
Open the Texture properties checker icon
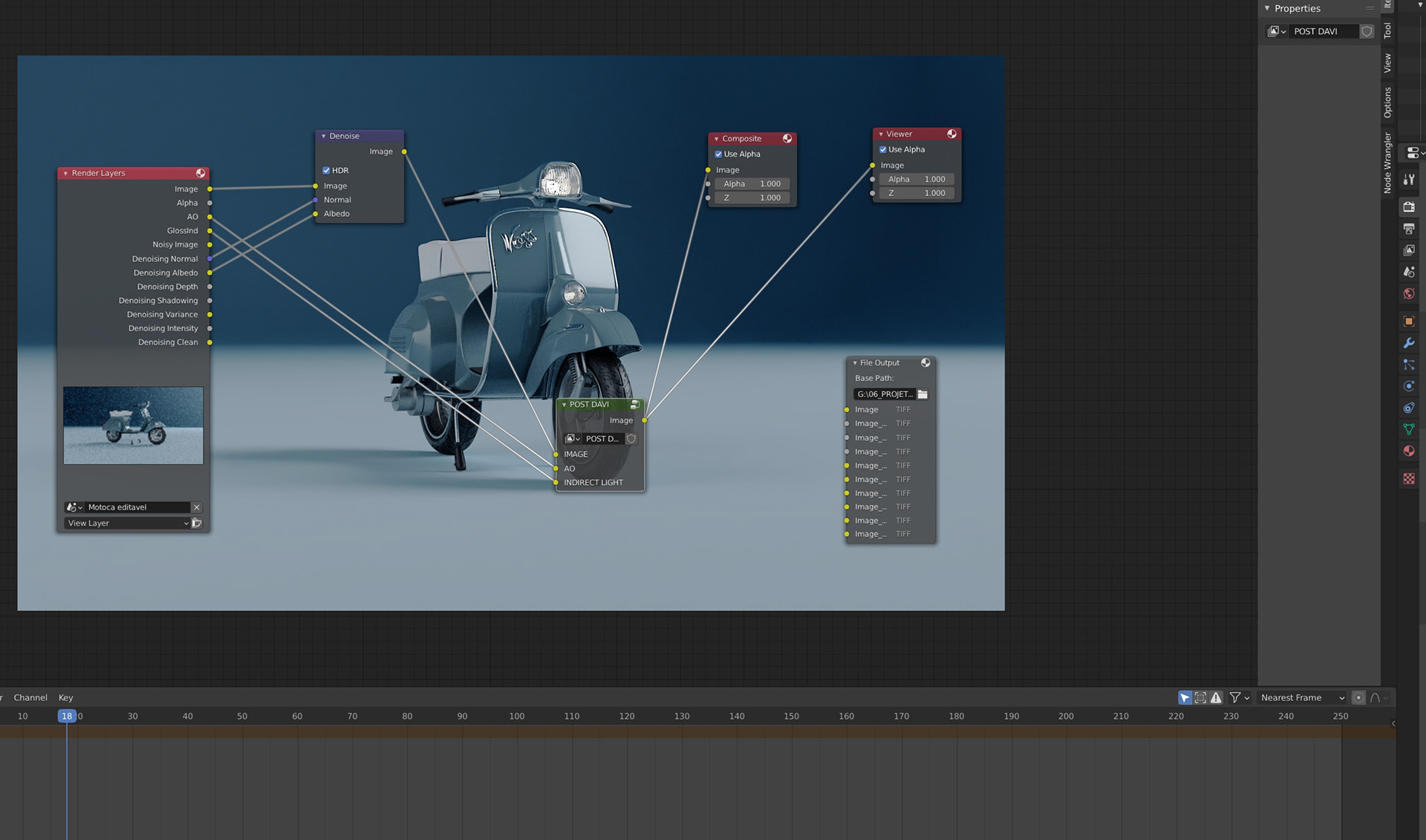pos(1409,479)
